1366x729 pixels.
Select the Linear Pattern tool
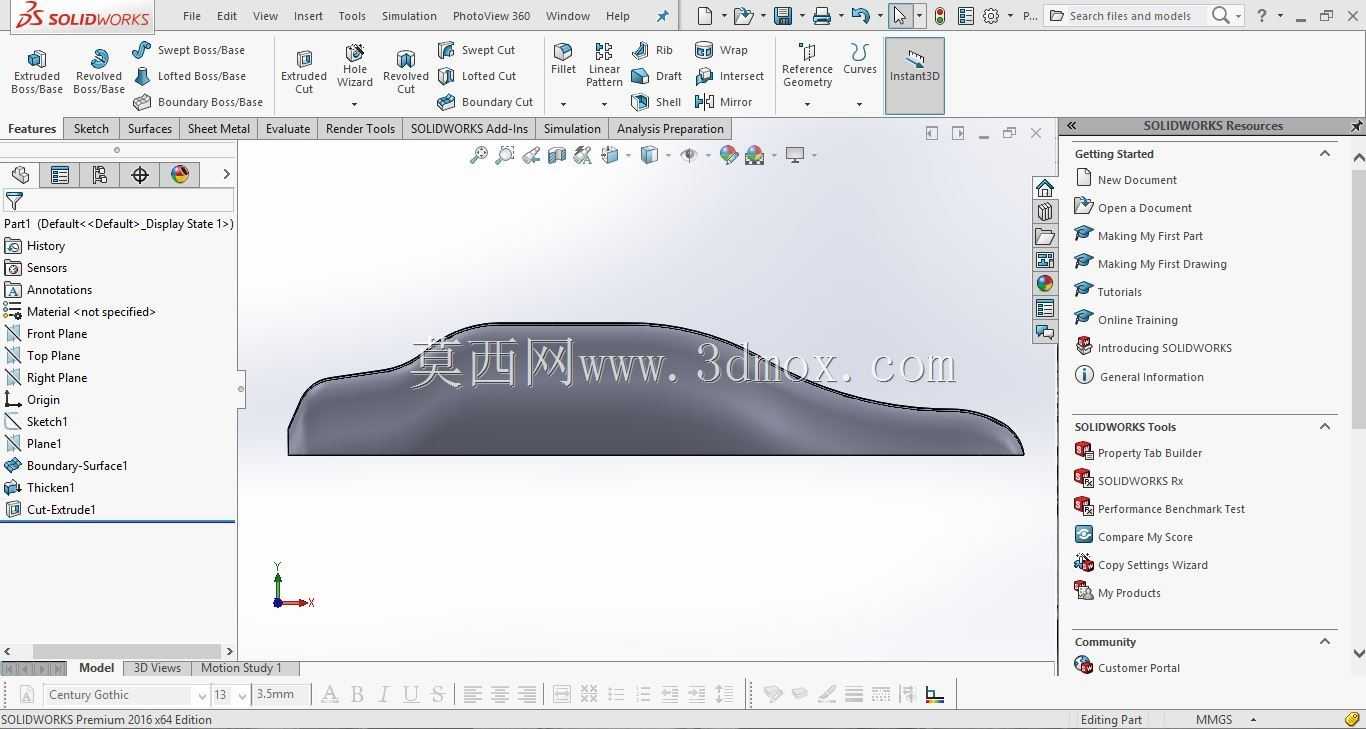[604, 65]
